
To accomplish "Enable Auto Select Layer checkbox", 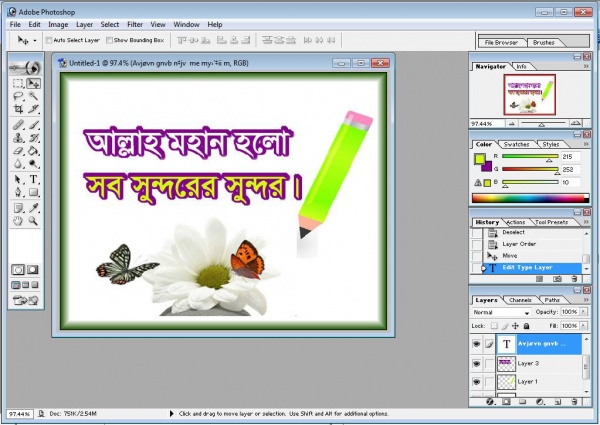I will tap(49, 40).
